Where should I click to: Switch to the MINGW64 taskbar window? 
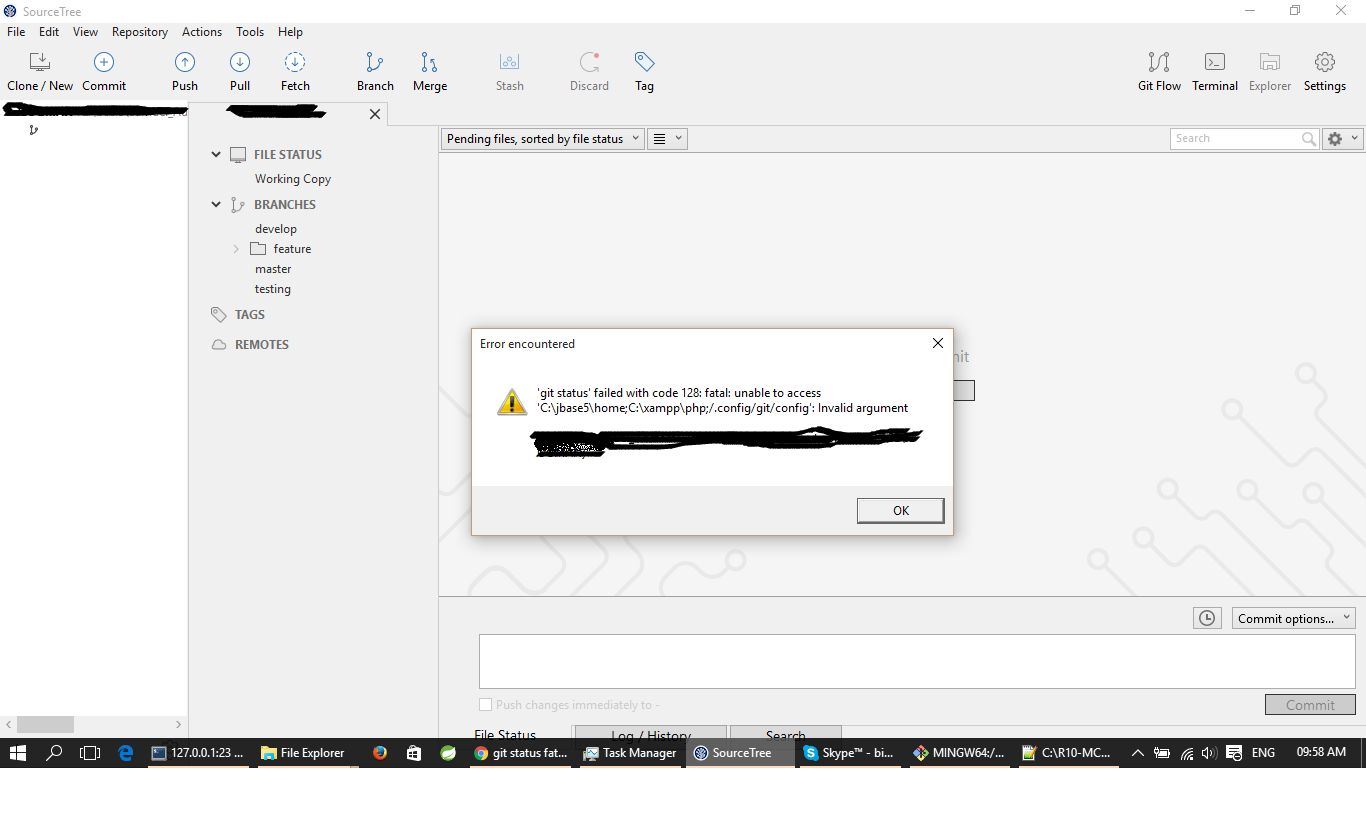(x=959, y=753)
